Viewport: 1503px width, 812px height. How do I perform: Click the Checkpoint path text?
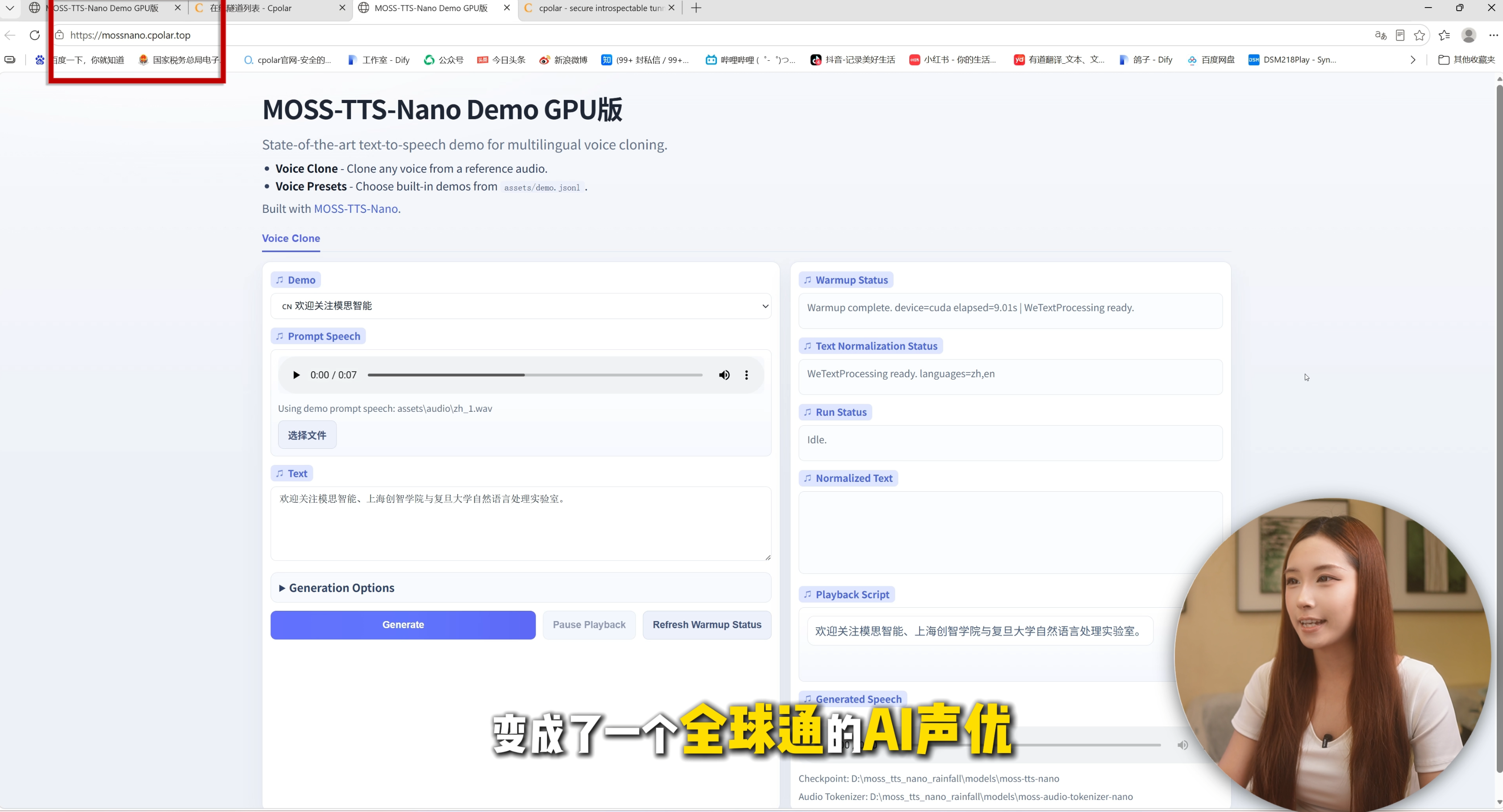[929, 779]
